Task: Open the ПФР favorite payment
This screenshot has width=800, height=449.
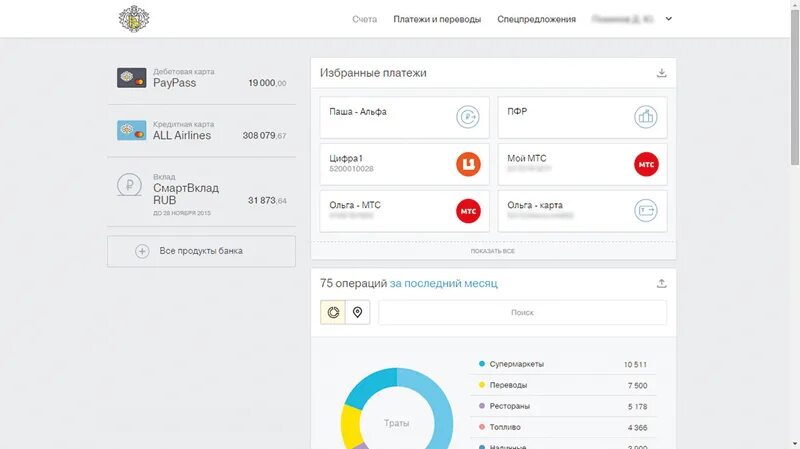Action: pos(582,117)
